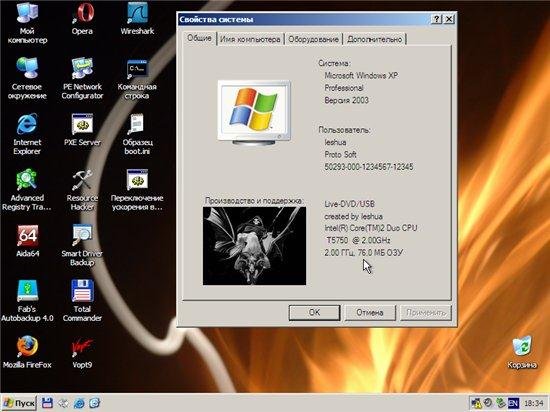
Task: Open the Пуск start menu
Action: [x=19, y=403]
